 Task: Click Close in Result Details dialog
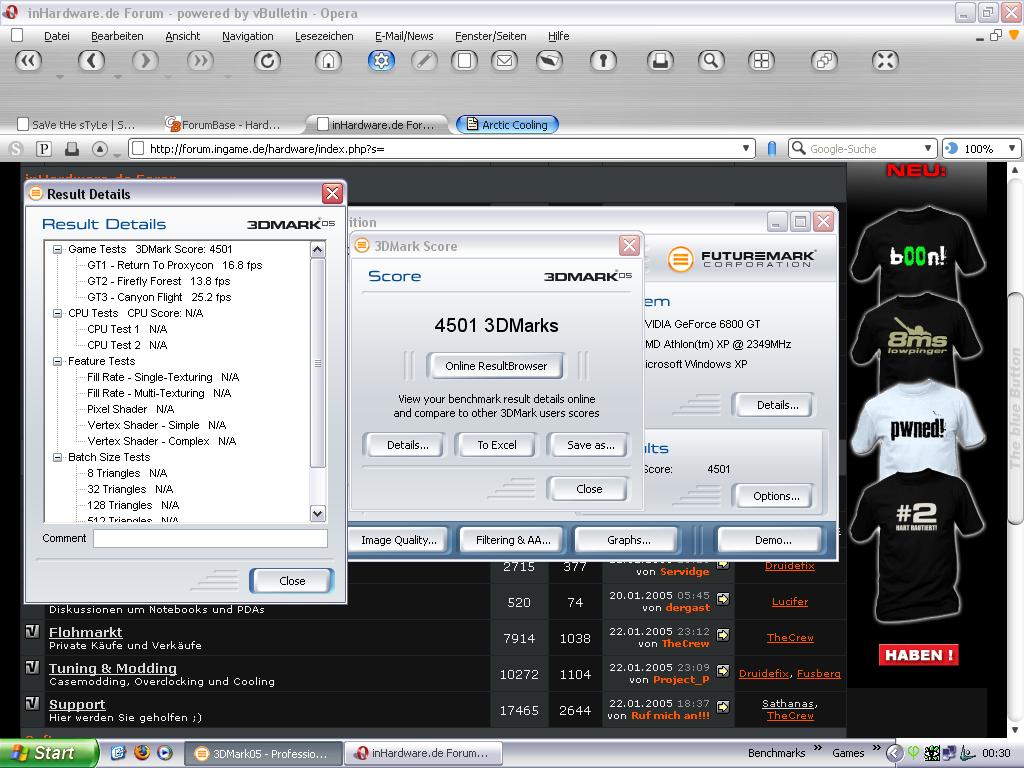[x=291, y=581]
